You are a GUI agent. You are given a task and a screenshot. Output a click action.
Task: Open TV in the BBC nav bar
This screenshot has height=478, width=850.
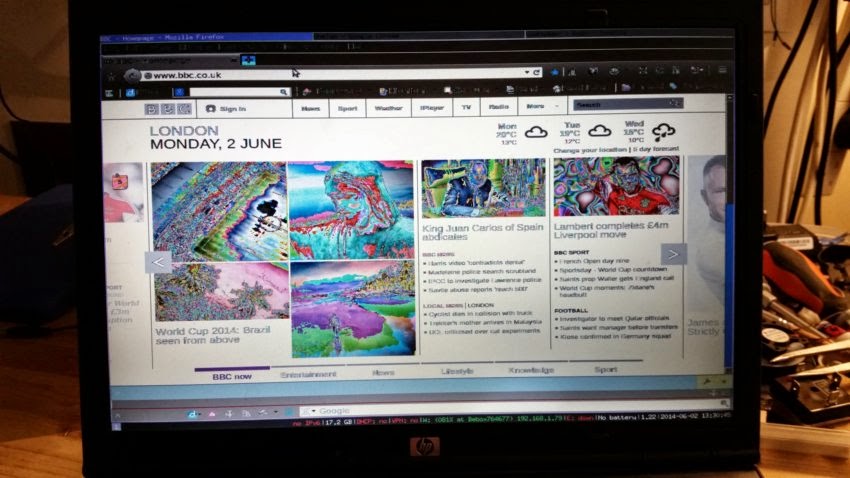[x=466, y=107]
